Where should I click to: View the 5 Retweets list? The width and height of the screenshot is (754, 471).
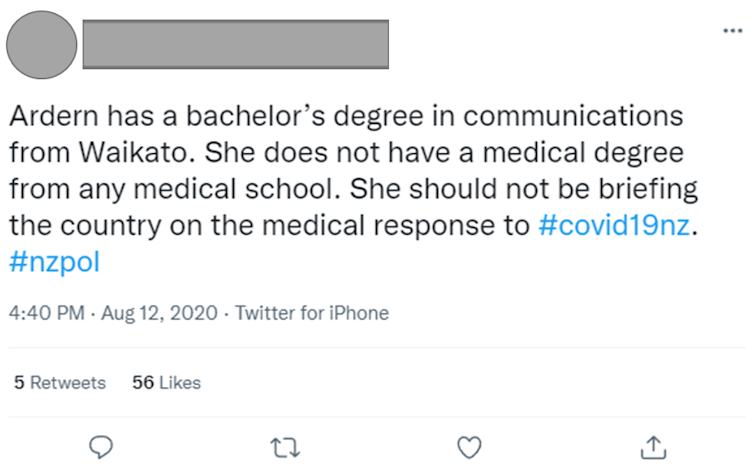(60, 382)
